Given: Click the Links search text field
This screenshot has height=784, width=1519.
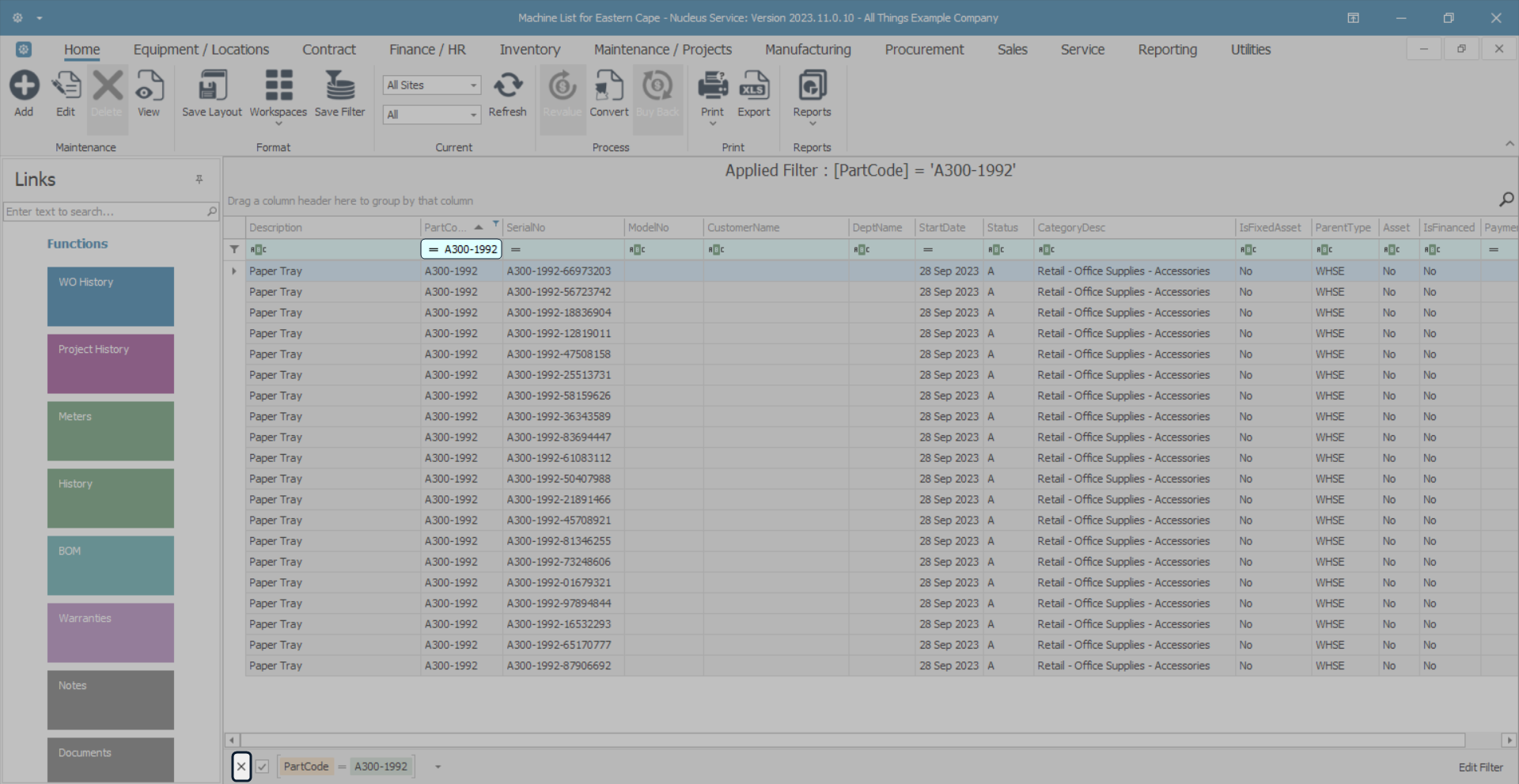Looking at the screenshot, I should (105, 212).
